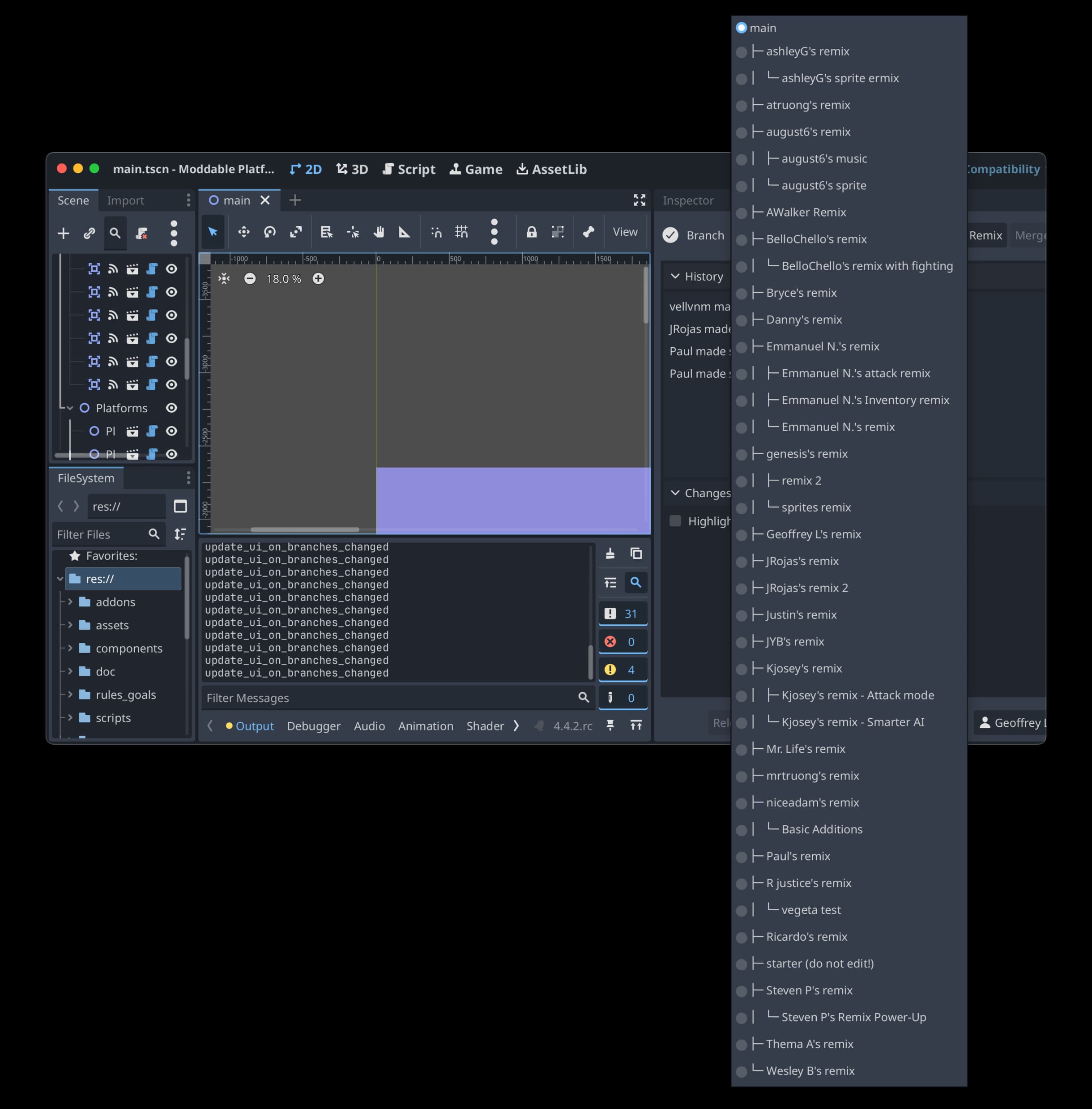Toggle grid snapping in the toolbar
1092x1109 pixels.
(x=462, y=232)
